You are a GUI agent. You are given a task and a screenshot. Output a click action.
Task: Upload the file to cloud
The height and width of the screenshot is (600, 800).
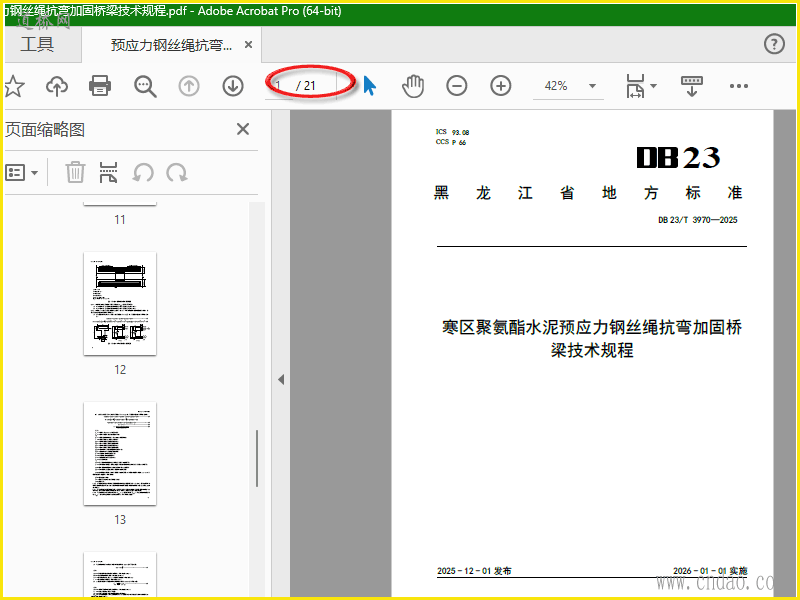click(57, 86)
